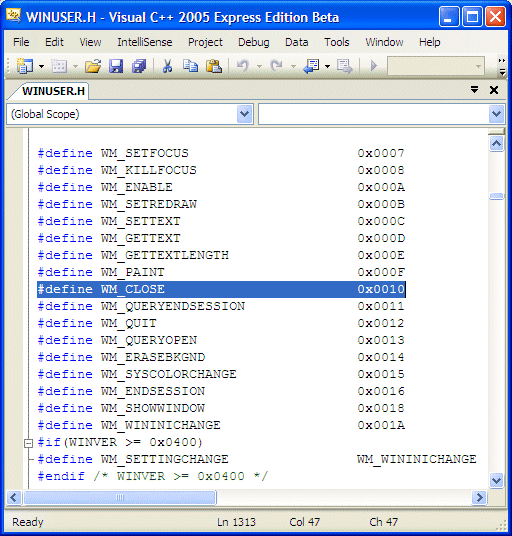
Task: Open the Debug menu
Action: point(254,42)
